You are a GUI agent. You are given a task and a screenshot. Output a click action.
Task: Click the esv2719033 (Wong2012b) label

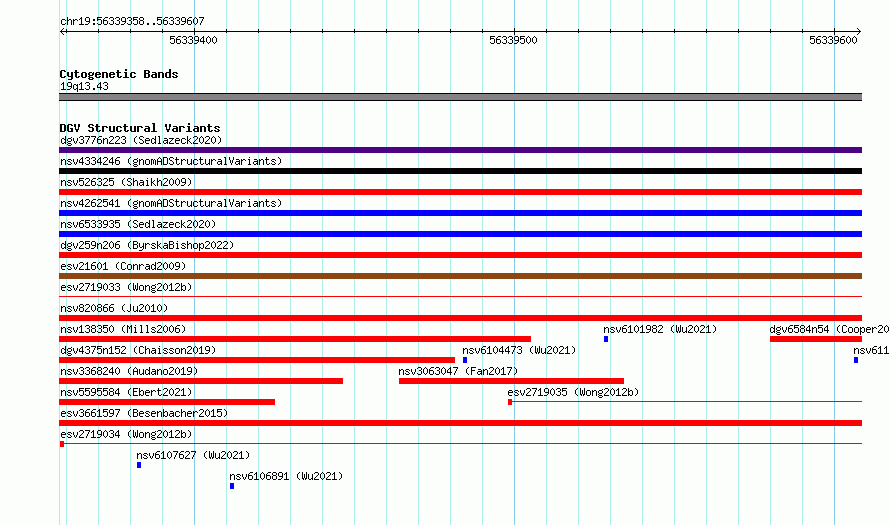(x=126, y=287)
